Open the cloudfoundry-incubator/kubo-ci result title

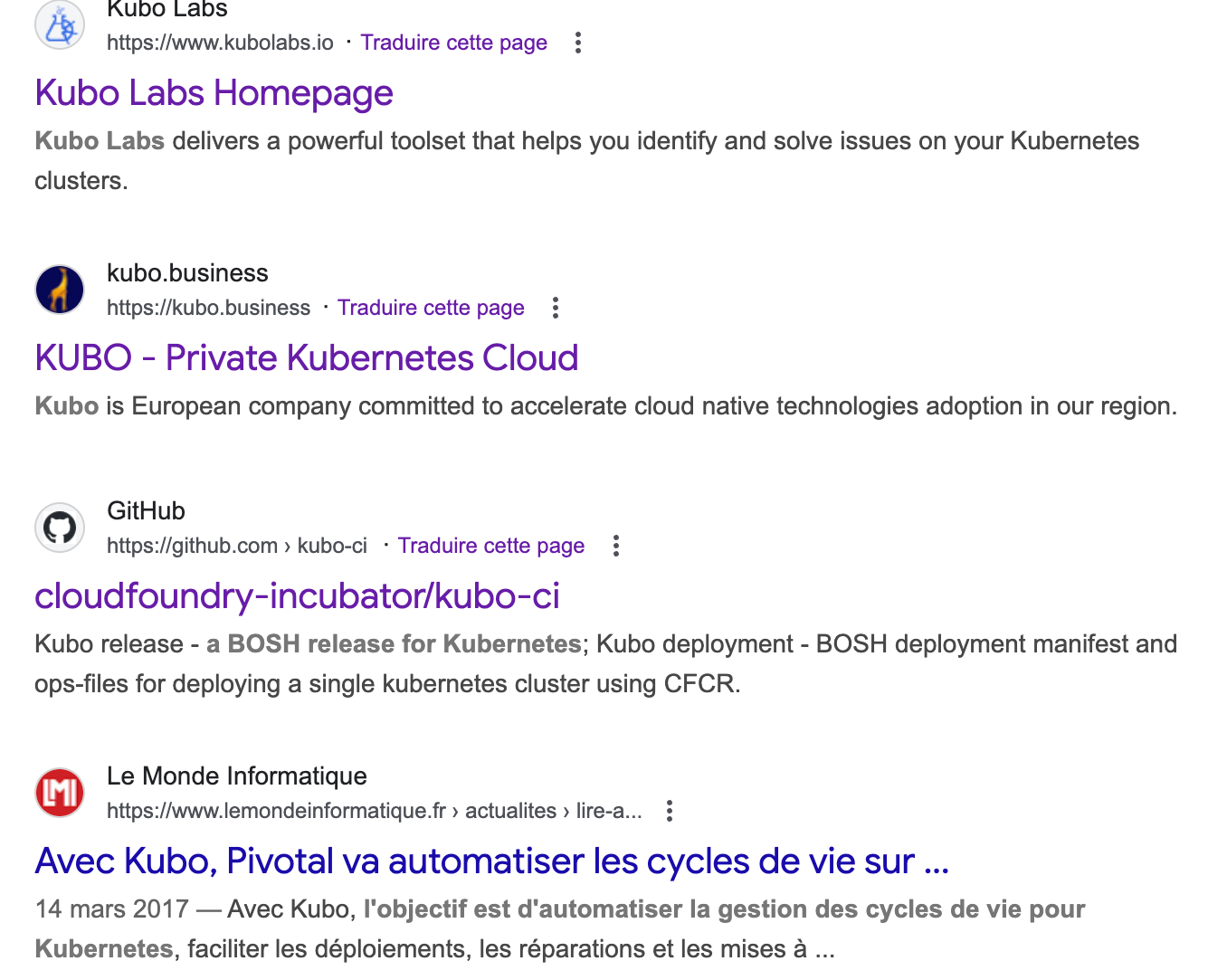click(297, 596)
